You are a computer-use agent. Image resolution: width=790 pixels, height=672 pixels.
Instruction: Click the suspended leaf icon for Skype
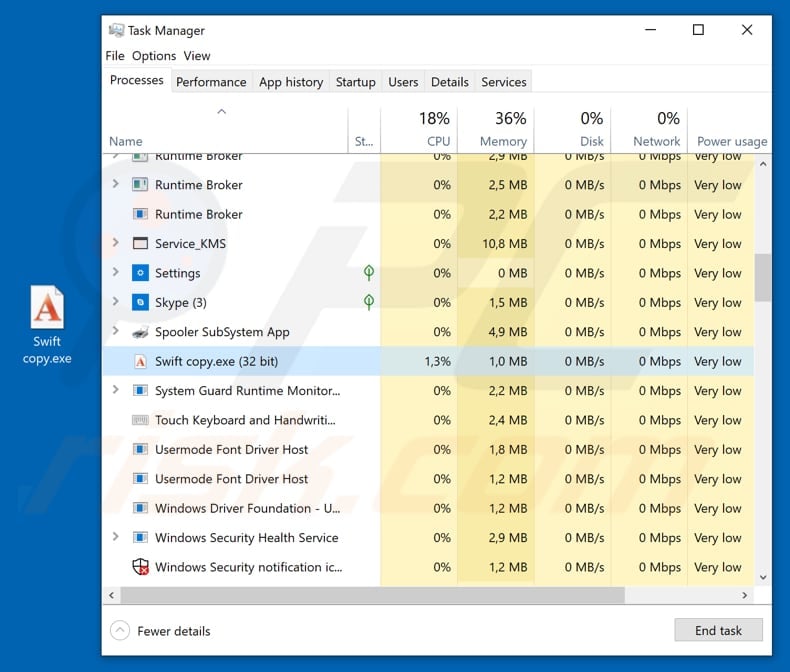(369, 302)
